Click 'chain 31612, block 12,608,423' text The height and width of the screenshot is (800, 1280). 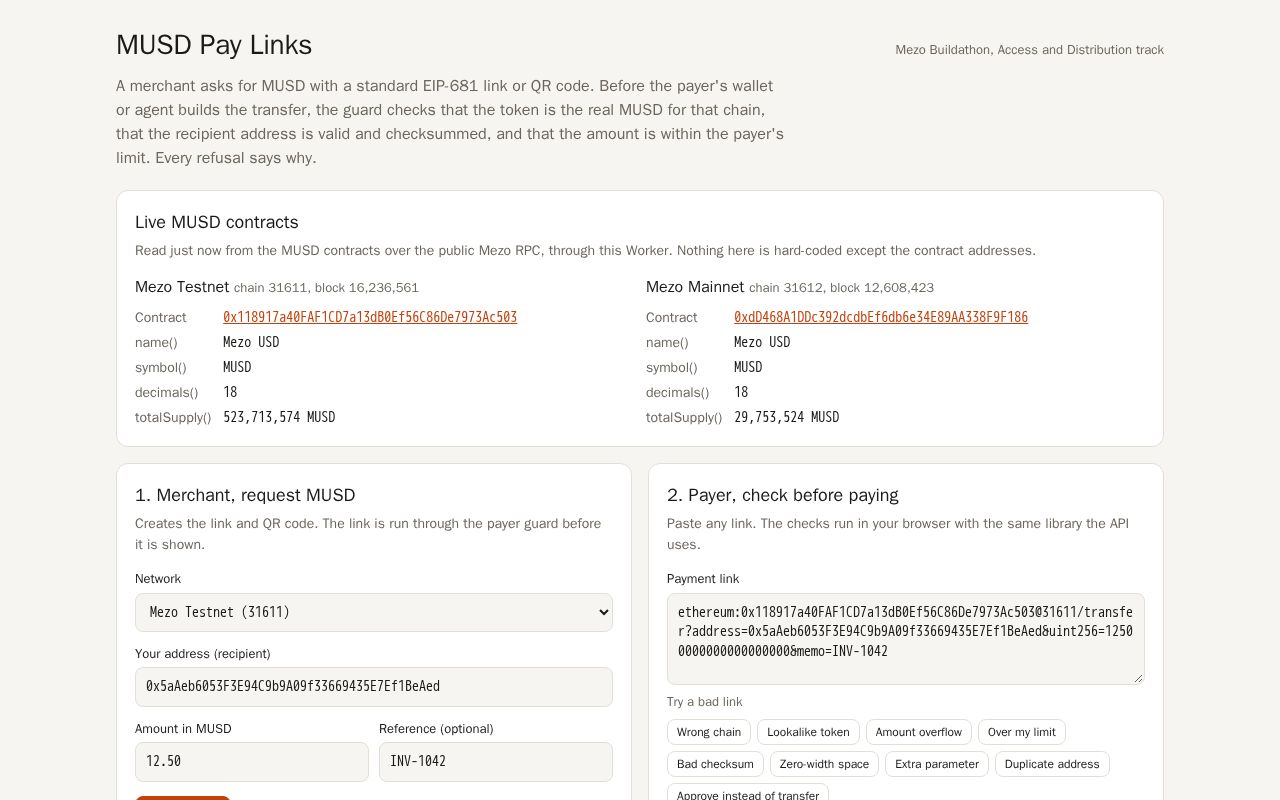click(x=841, y=288)
